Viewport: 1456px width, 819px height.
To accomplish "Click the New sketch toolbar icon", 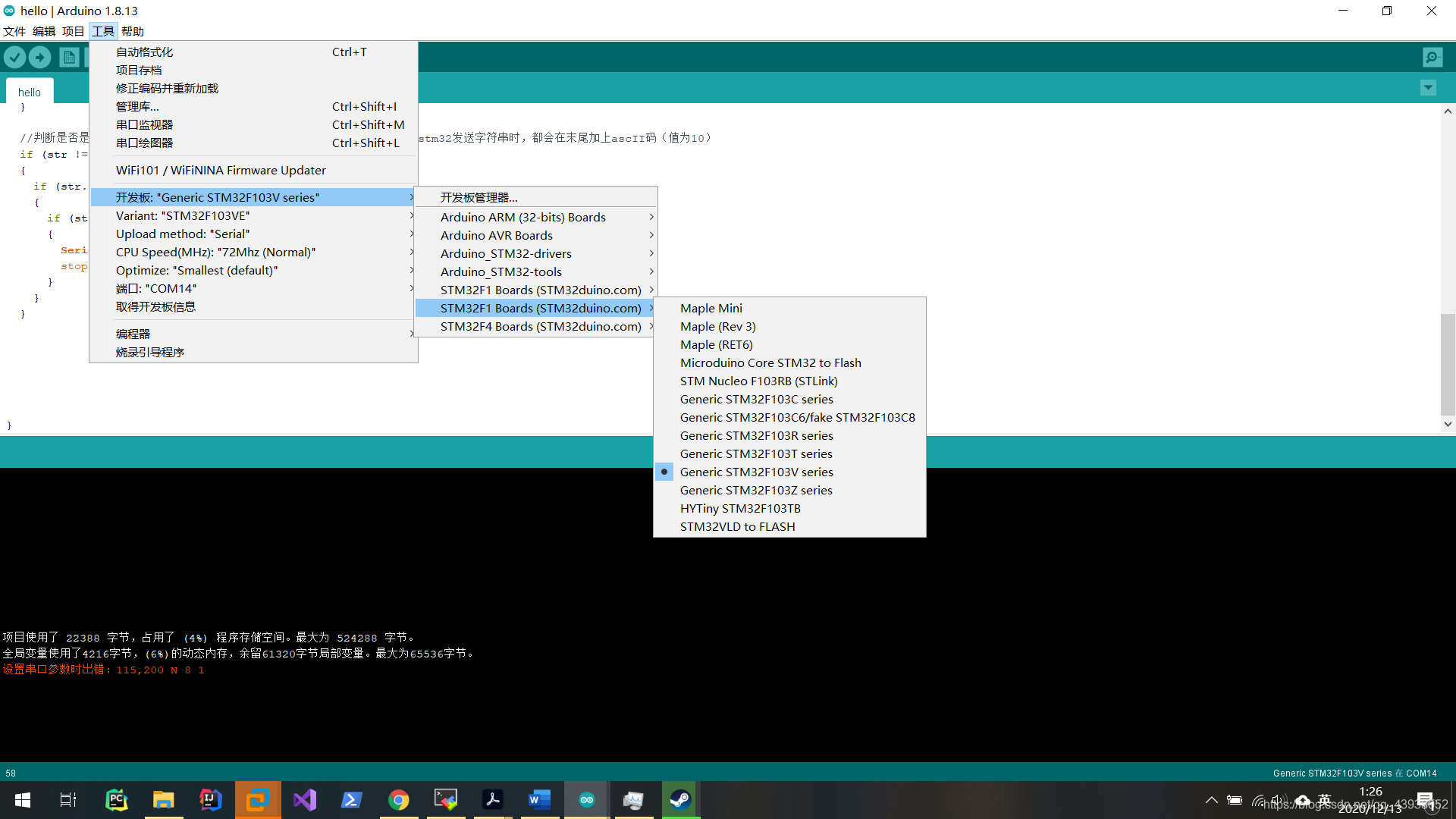I will point(69,57).
